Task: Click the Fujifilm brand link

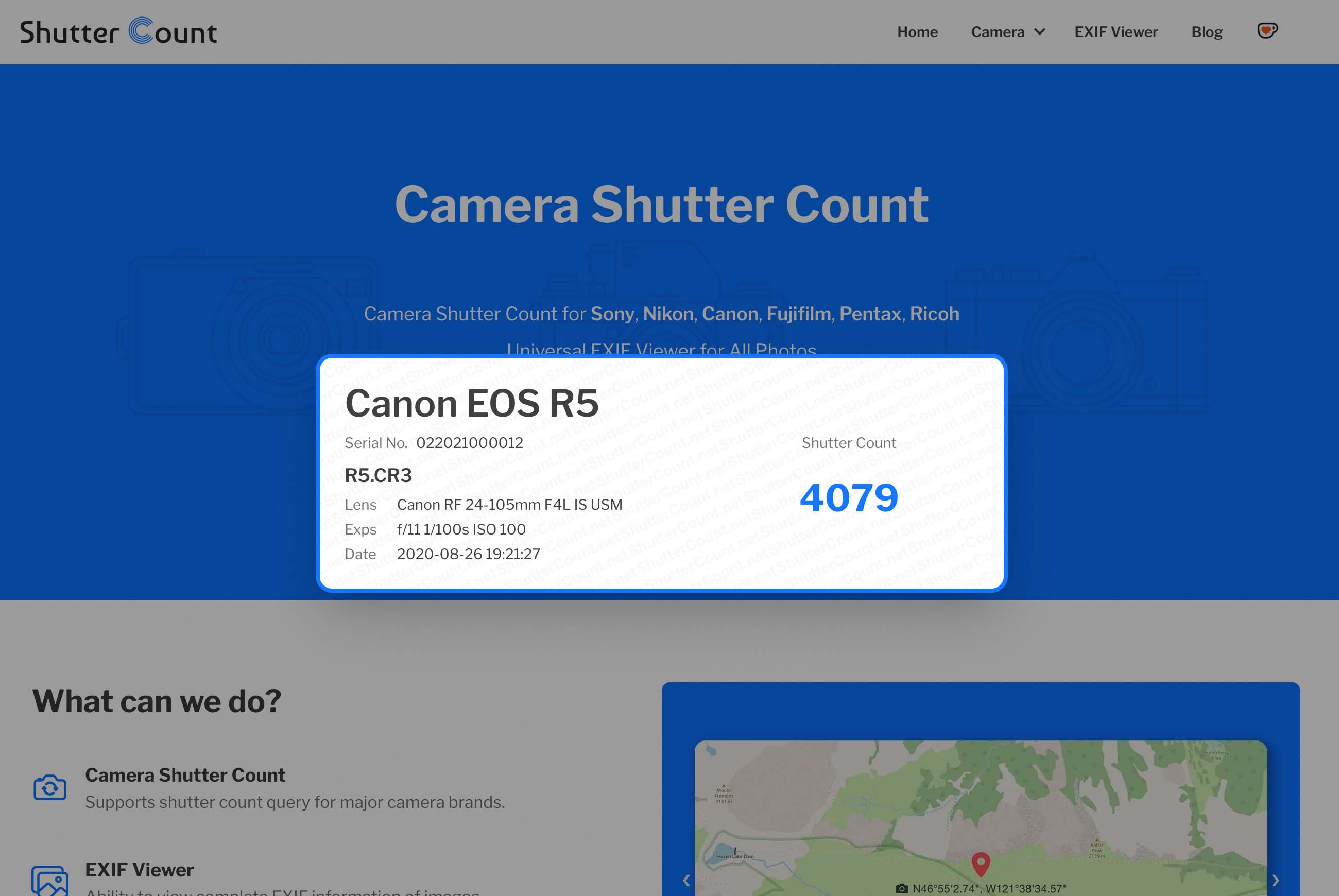Action: 798,314
